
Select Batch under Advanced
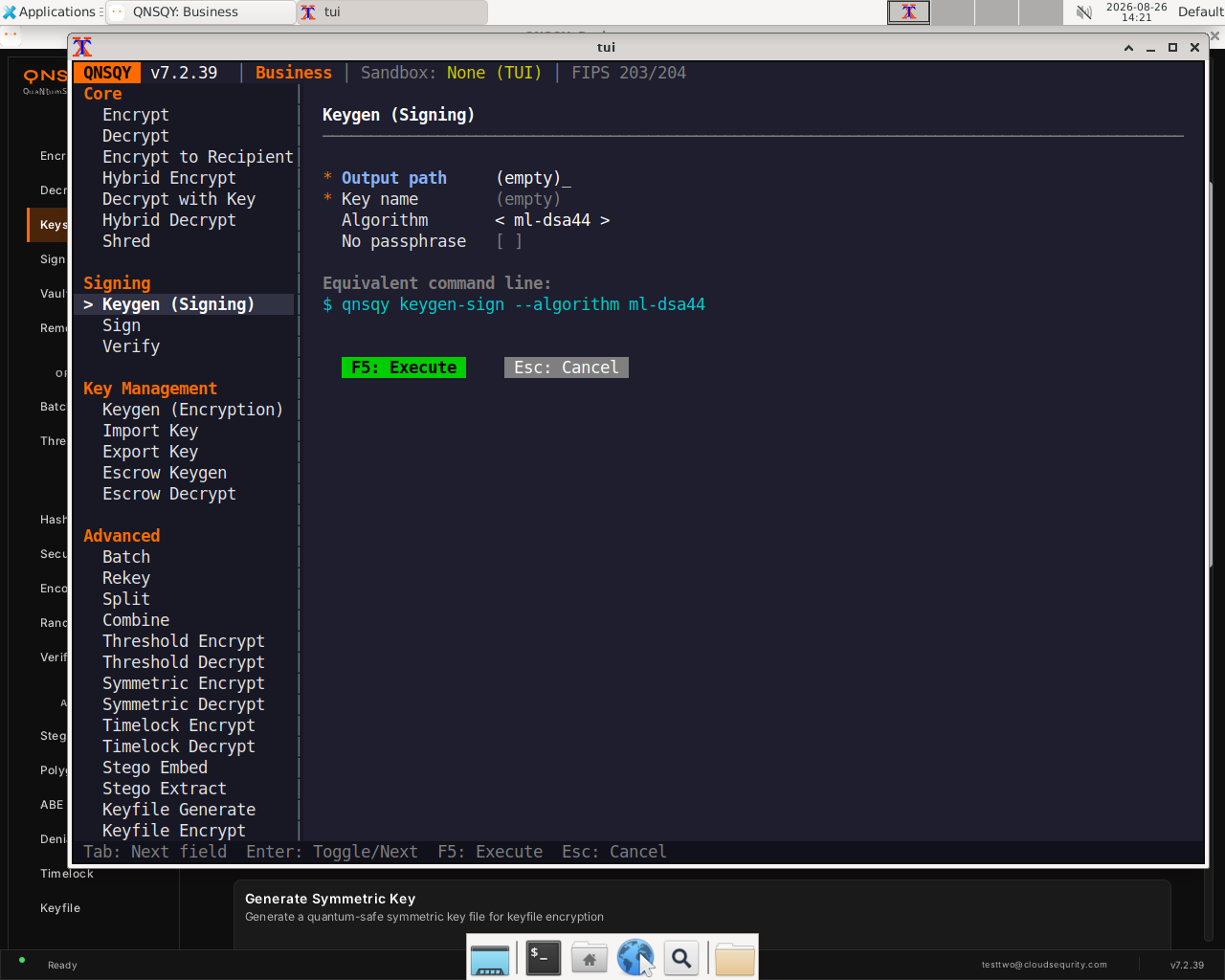click(x=126, y=557)
